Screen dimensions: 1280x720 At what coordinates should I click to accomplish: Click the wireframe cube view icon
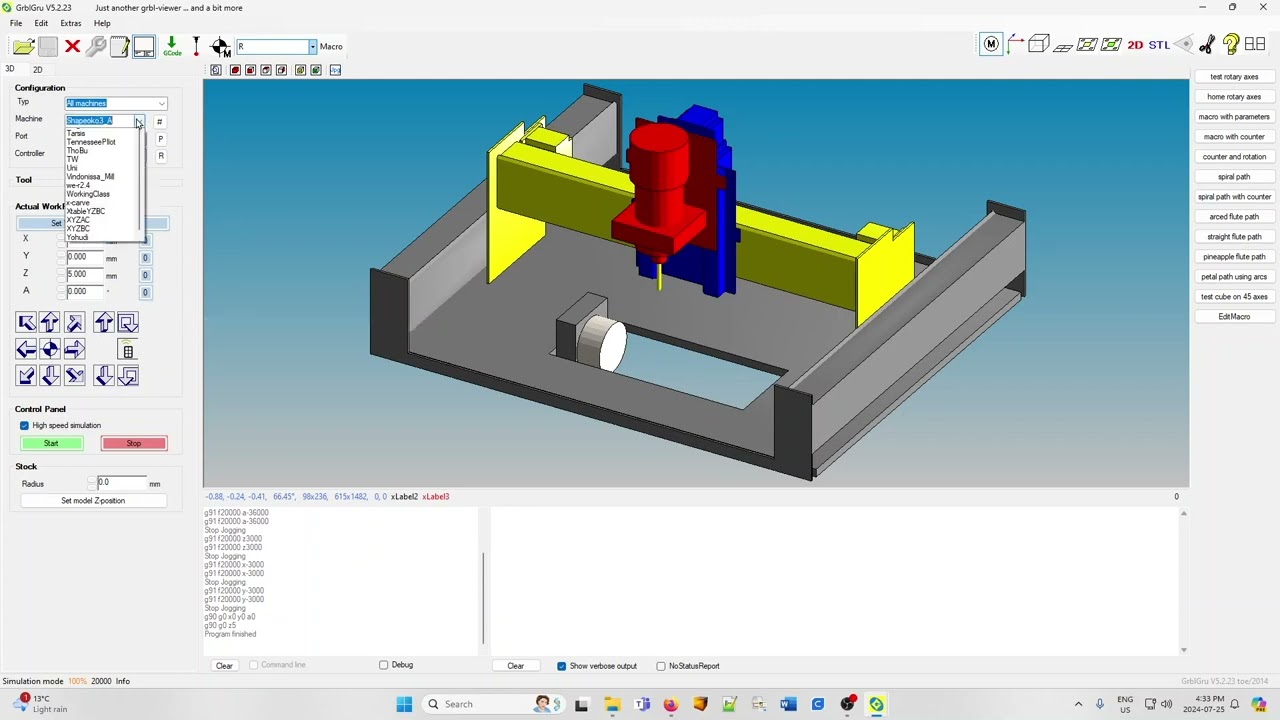tap(1039, 44)
